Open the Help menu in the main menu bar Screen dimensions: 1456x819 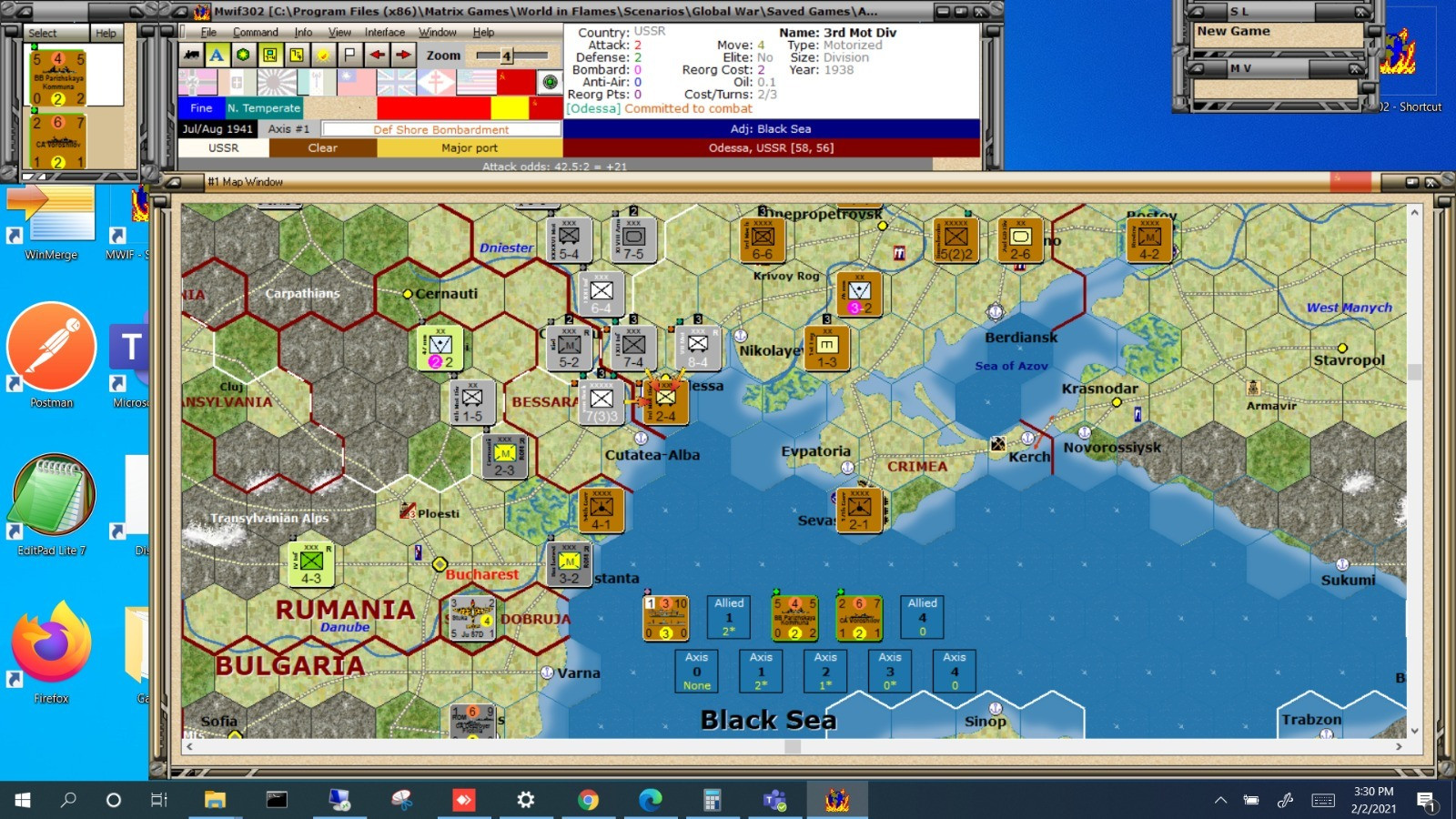(483, 32)
